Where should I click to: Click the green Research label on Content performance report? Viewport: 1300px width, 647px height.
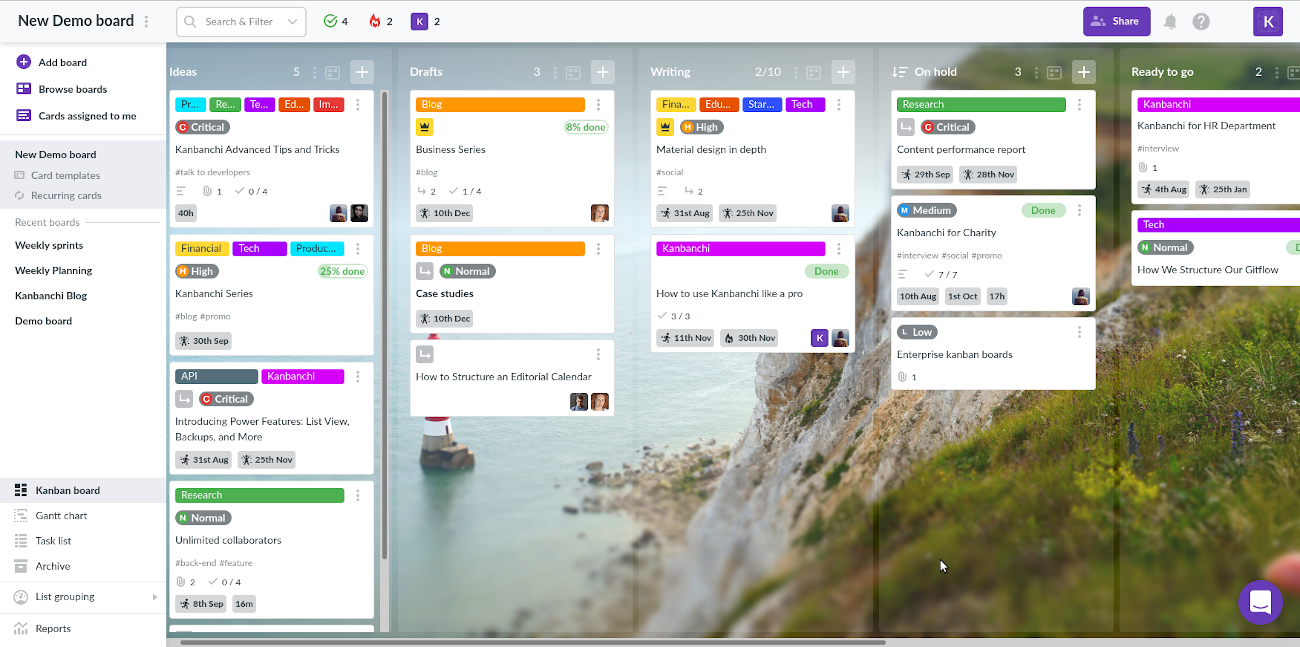(x=981, y=105)
